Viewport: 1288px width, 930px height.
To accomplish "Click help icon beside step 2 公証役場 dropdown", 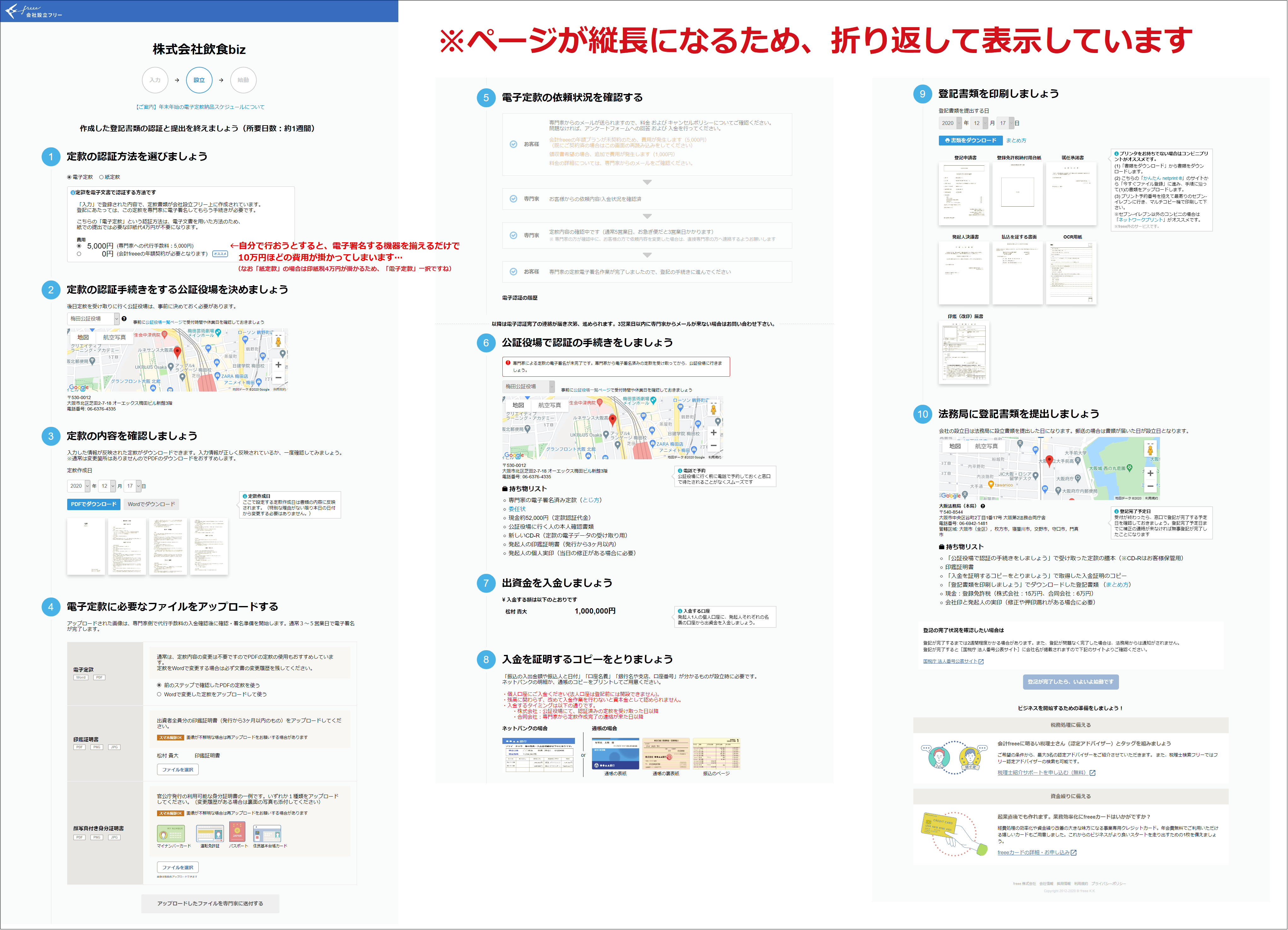I will tap(124, 319).
